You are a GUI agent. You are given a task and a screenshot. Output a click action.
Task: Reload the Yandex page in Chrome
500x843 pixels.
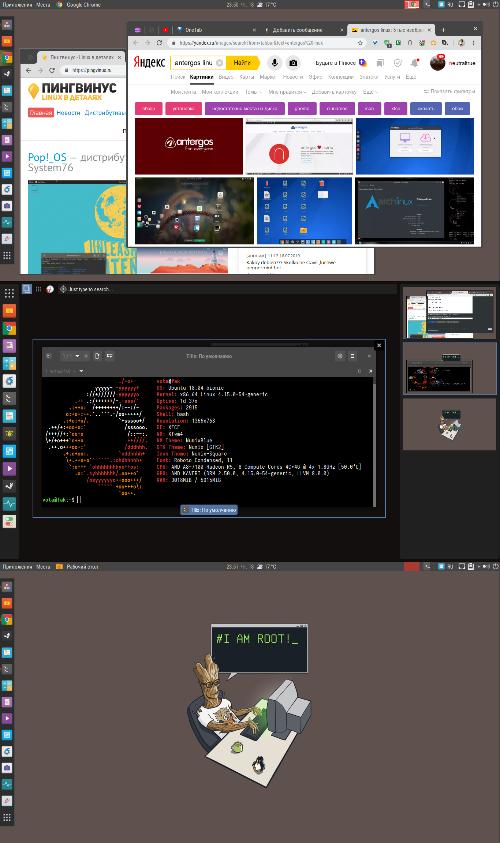tap(159, 42)
